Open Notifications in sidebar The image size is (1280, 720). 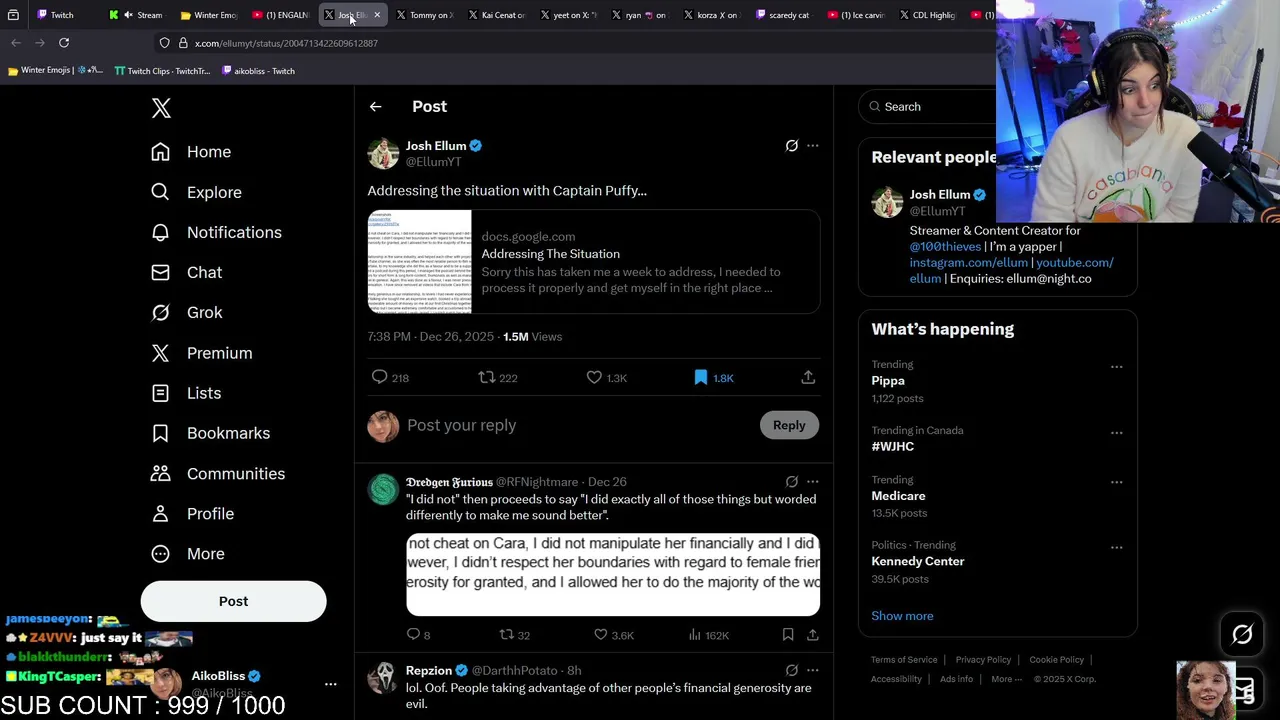coord(216,232)
